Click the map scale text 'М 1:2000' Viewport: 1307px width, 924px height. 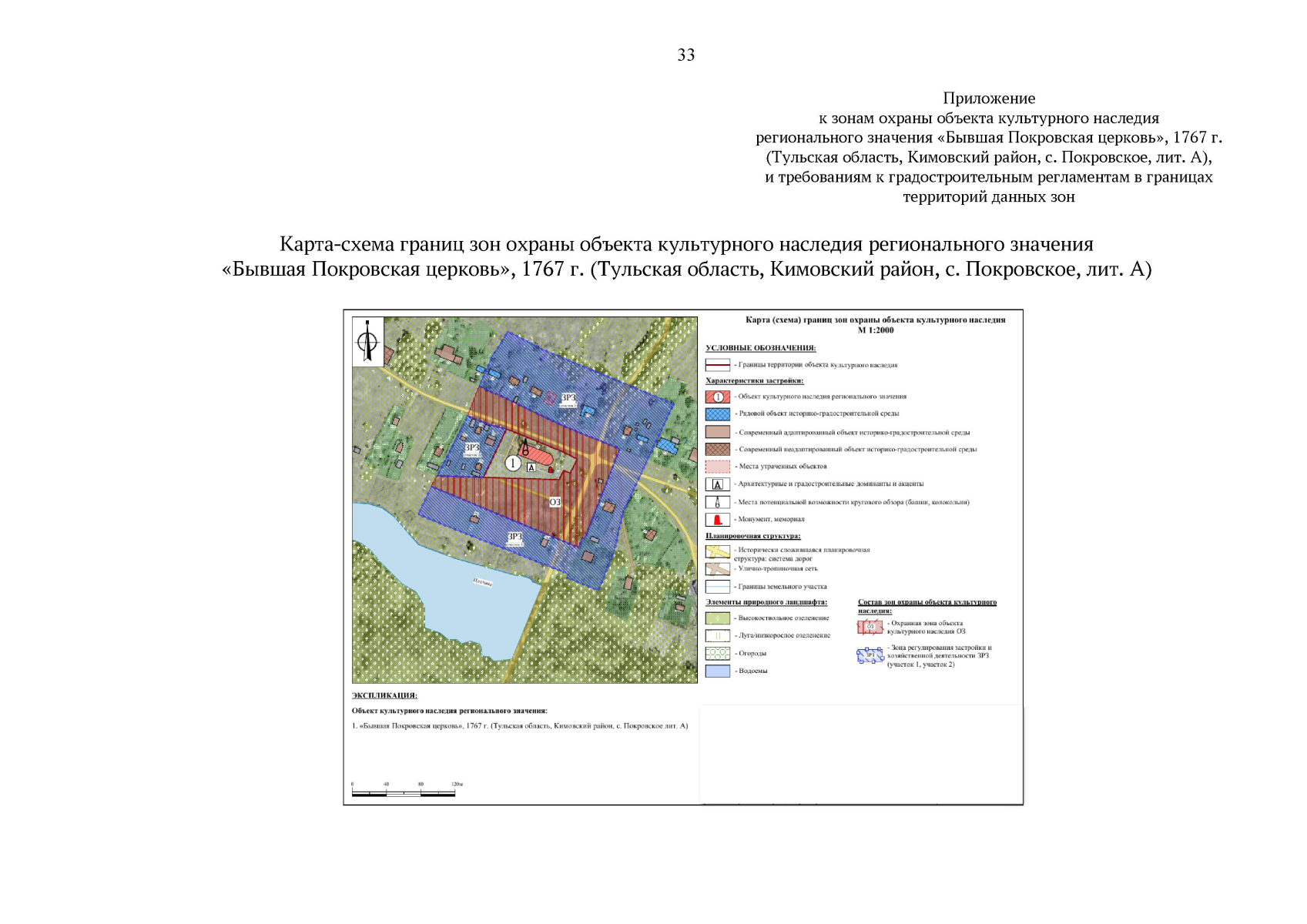pyautogui.click(x=876, y=330)
